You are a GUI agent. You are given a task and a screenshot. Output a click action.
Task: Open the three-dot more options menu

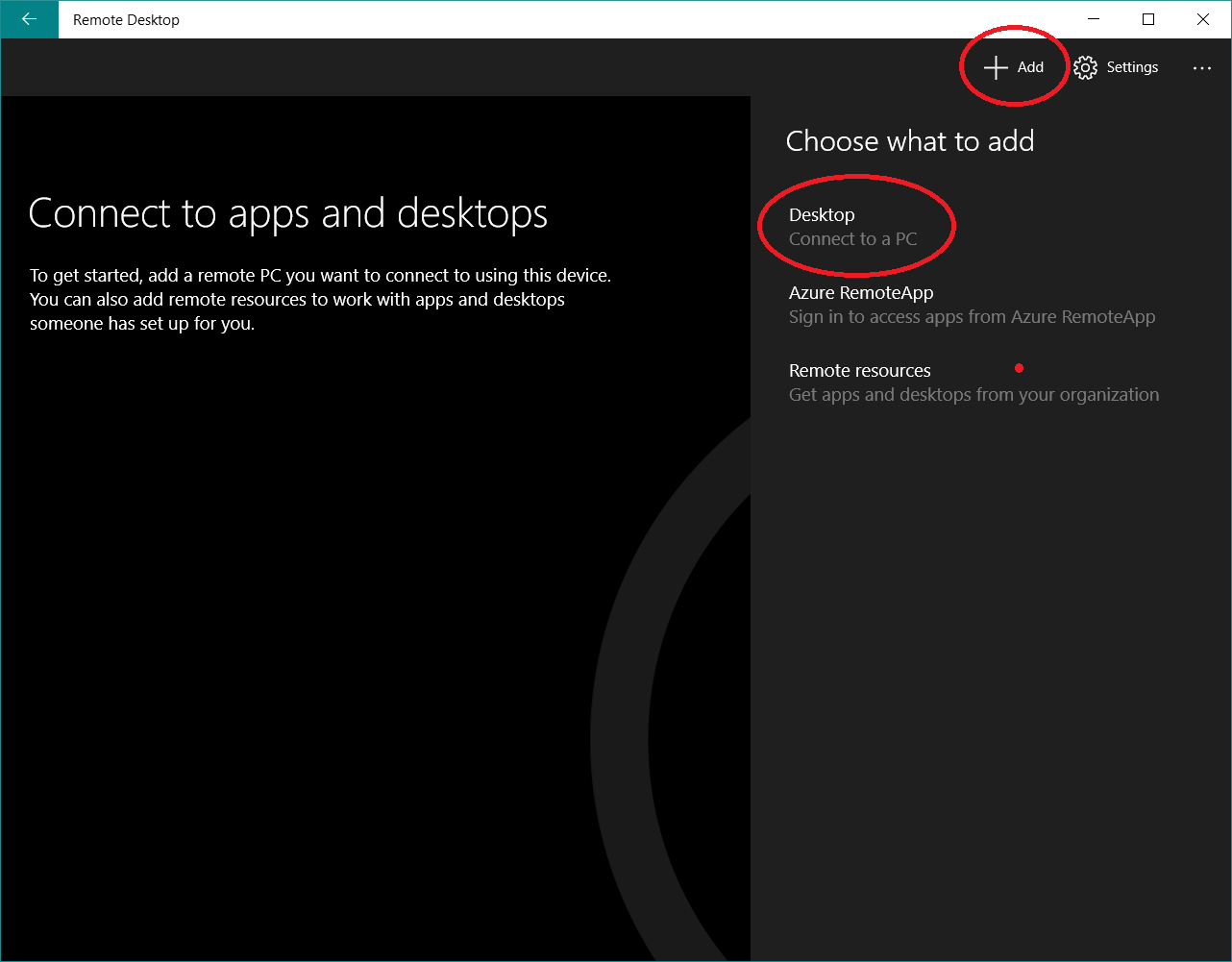(x=1202, y=67)
